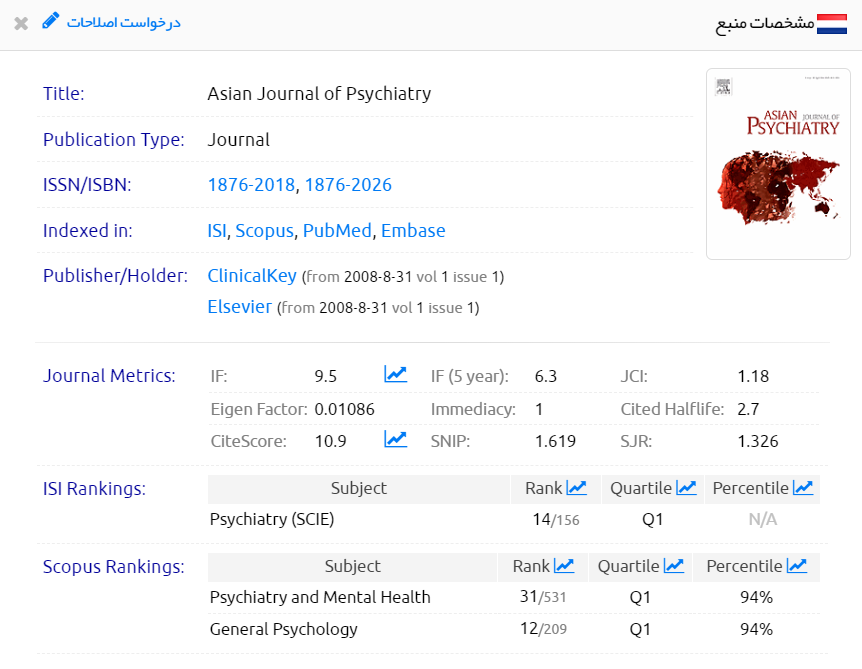Click the Netherlands flag icon
This screenshot has width=862, height=669.
point(832,24)
